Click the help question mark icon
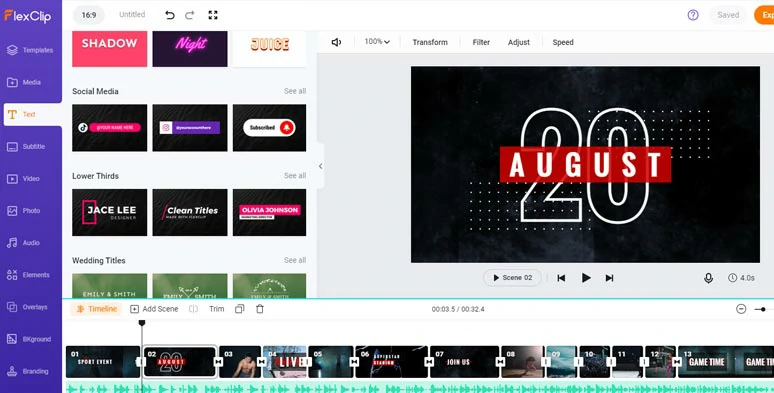 [x=693, y=15]
